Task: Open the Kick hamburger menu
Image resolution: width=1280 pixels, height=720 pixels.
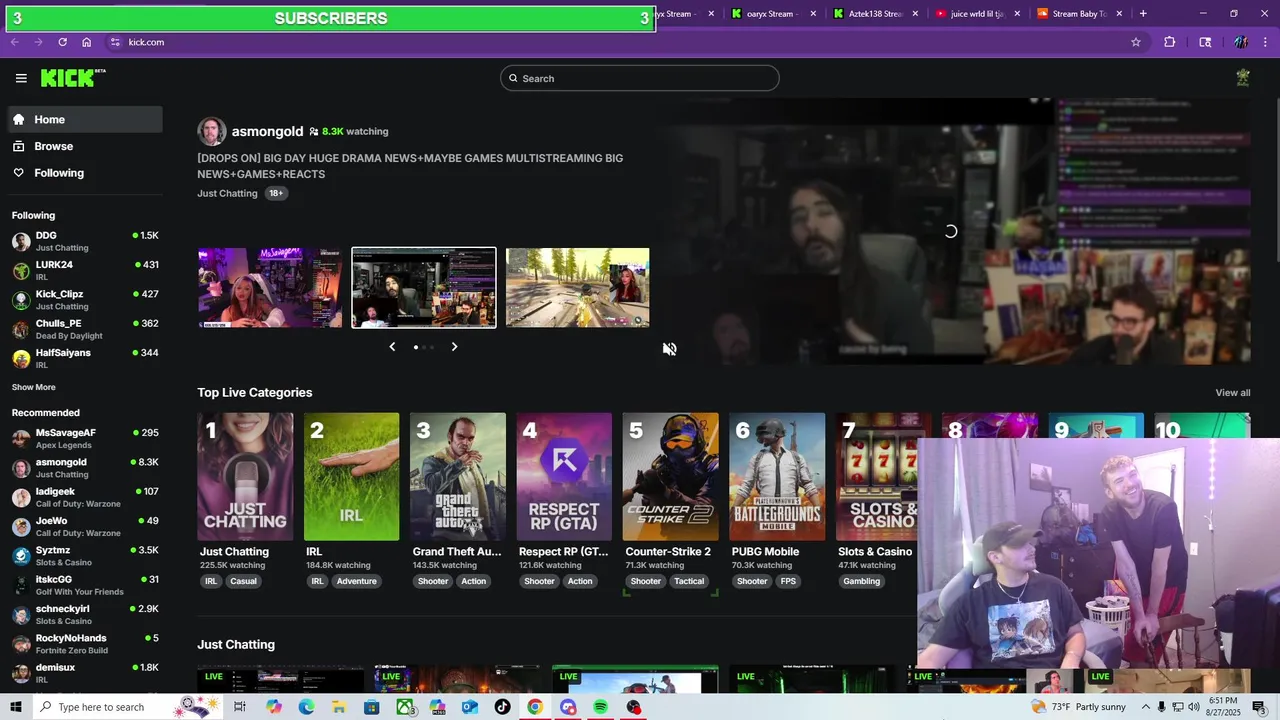Action: tap(21, 78)
